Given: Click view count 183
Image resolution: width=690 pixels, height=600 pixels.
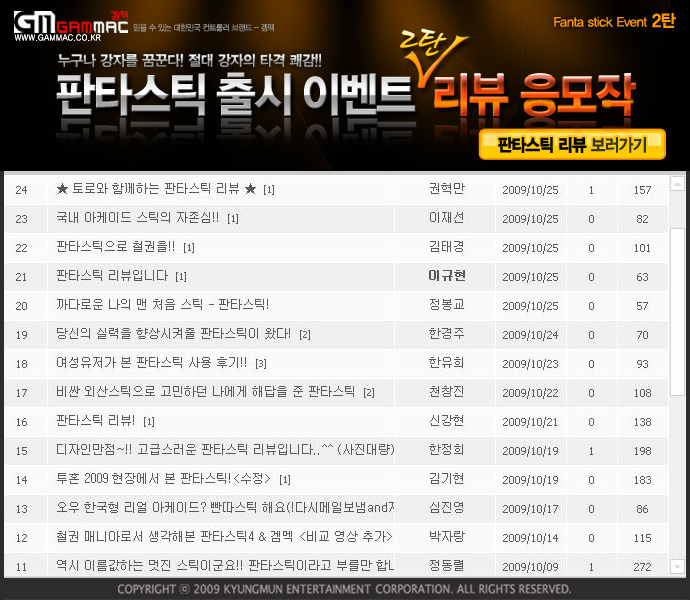Looking at the screenshot, I should [642, 480].
